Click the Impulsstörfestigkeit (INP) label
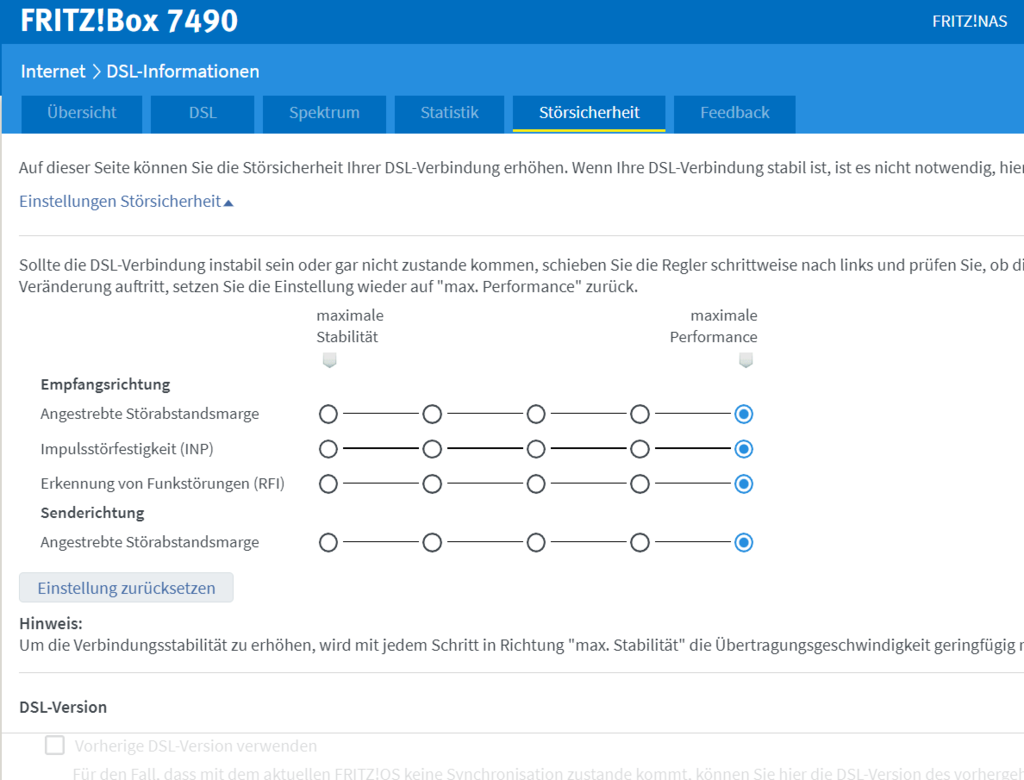The width and height of the screenshot is (1024, 780). tap(127, 449)
